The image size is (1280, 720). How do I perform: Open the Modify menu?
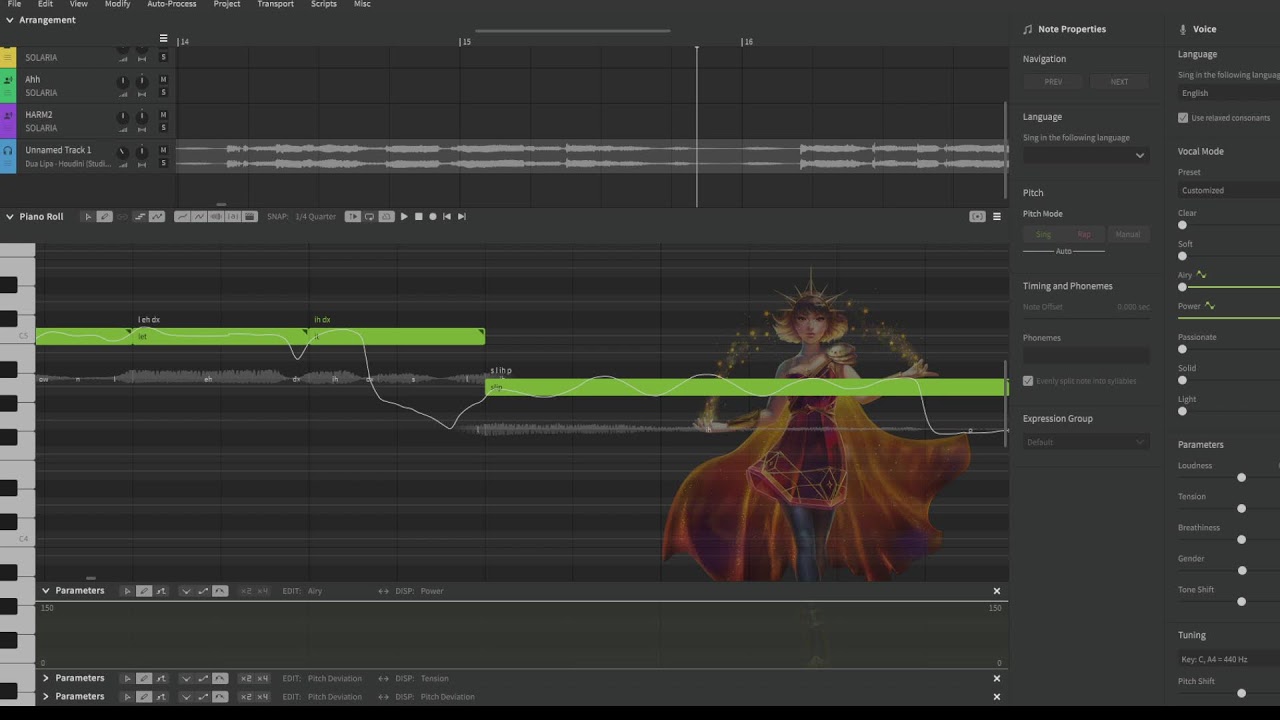[117, 4]
